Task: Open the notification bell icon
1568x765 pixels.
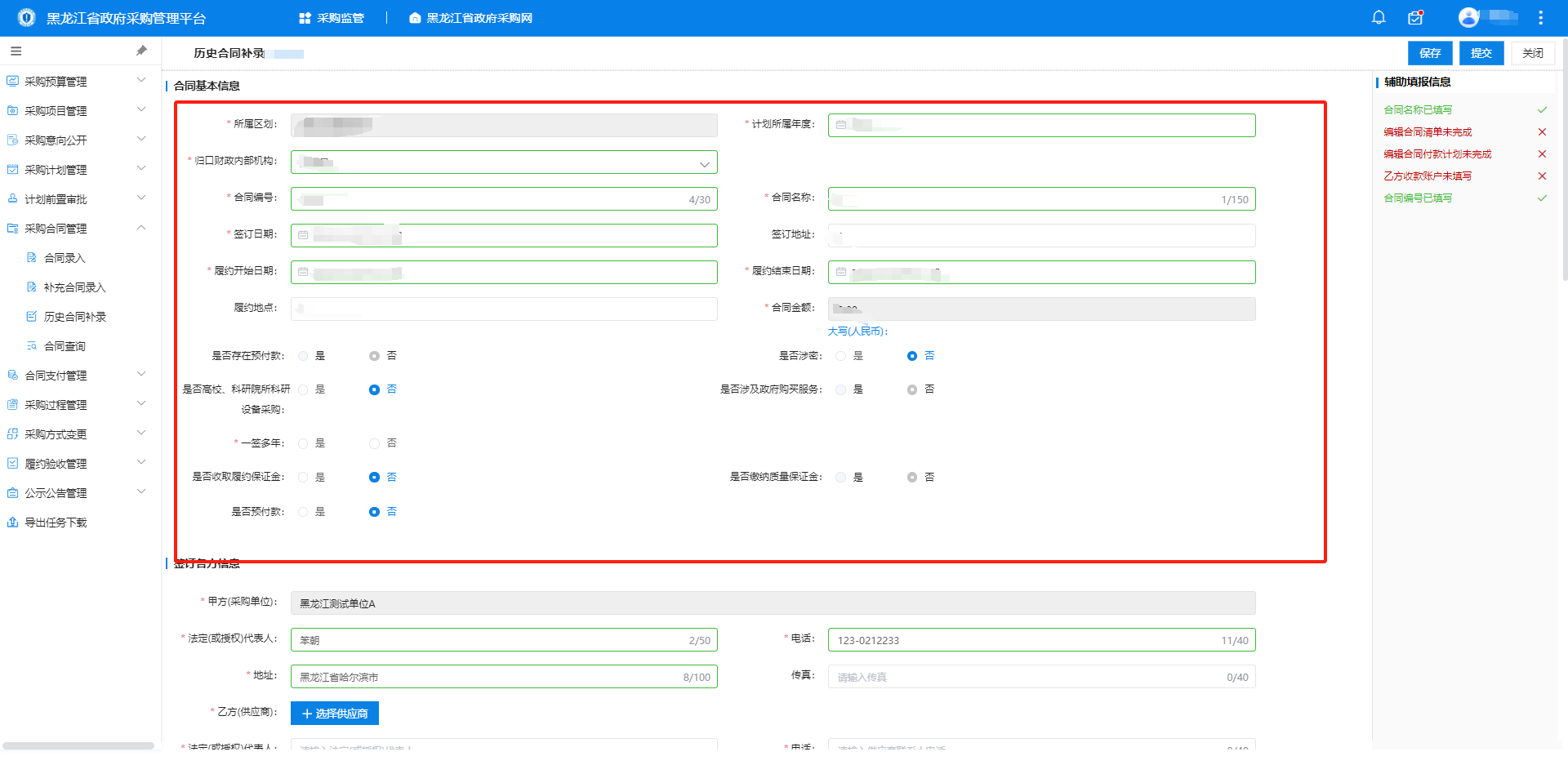Action: [1379, 17]
